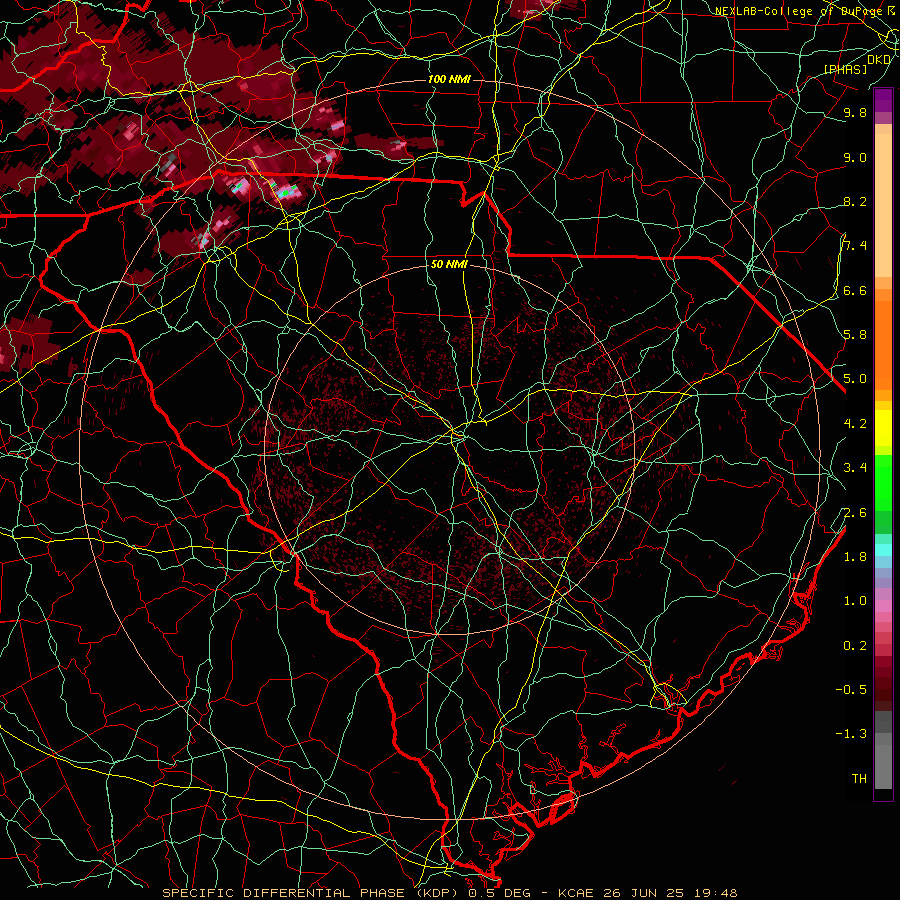Click the 6.6 scale value
The width and height of the screenshot is (900, 900).
coord(855,290)
